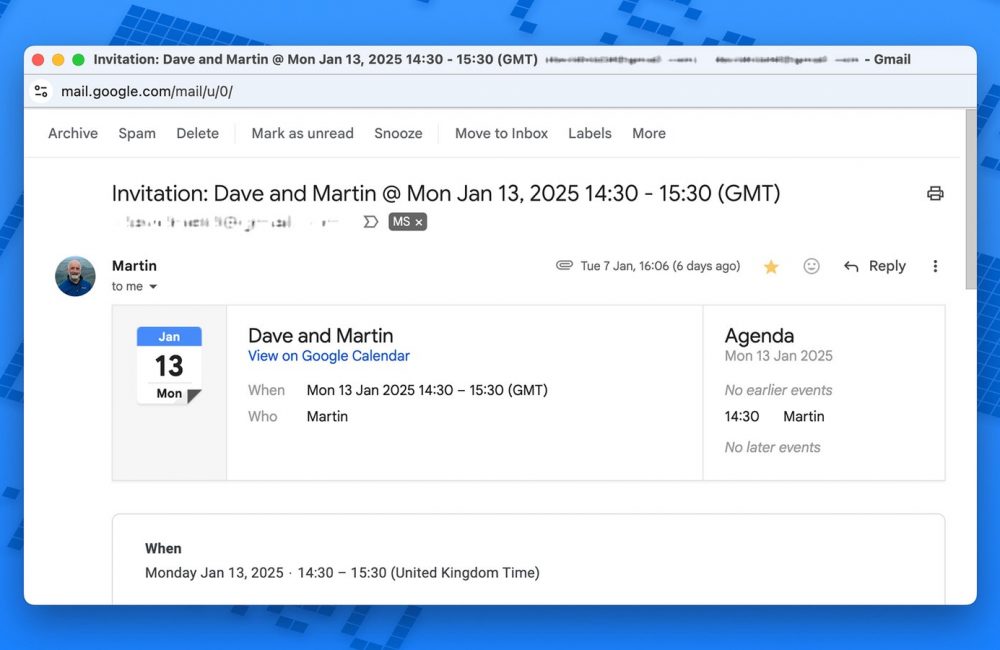Click Martin's profile picture
Screen dimensions: 1000x650
click(x=76, y=276)
